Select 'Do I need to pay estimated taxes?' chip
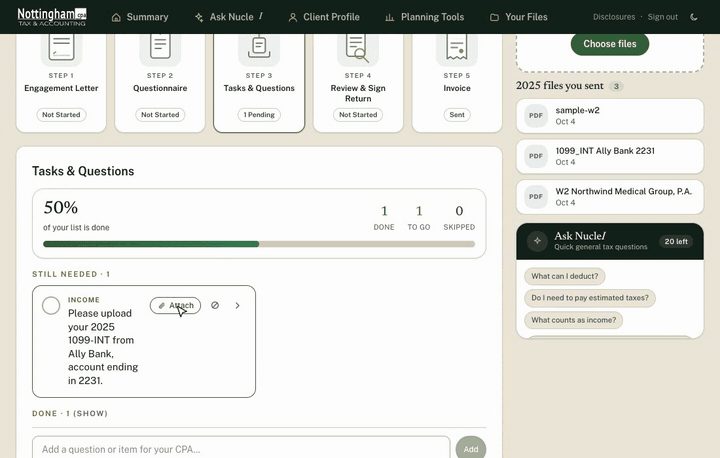Viewport: 720px width, 458px height. [x=590, y=298]
